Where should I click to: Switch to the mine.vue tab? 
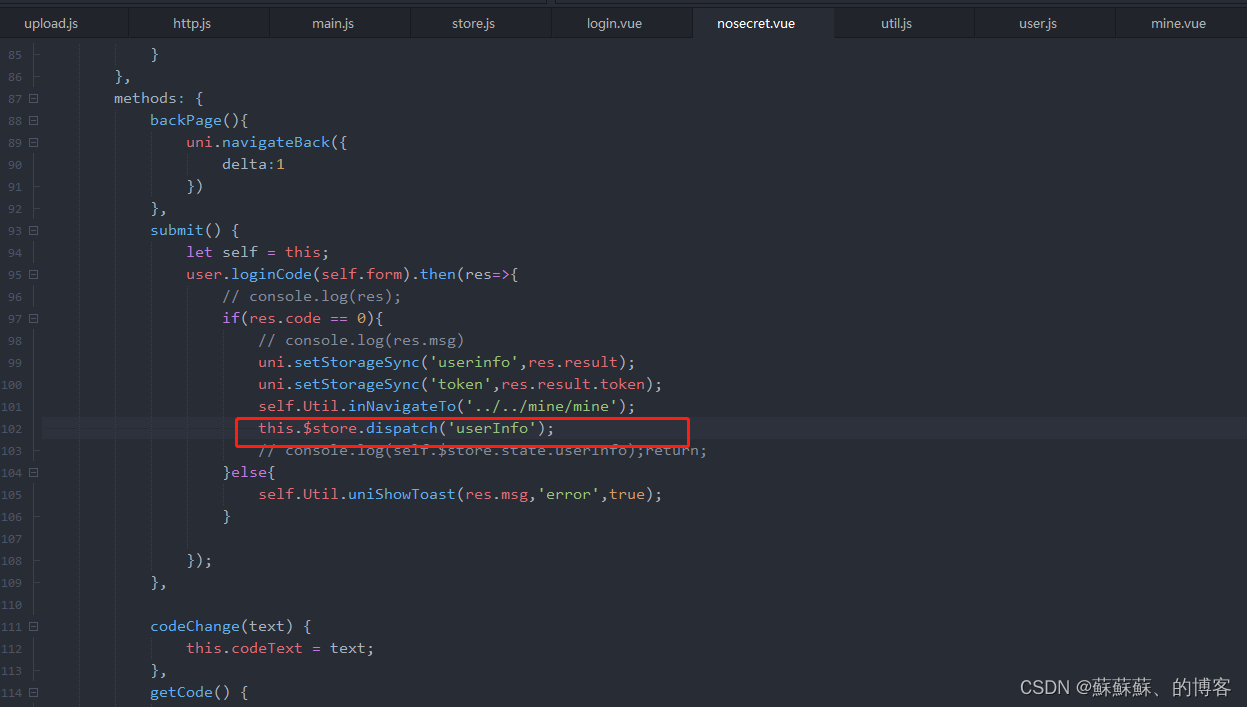coord(1178,23)
